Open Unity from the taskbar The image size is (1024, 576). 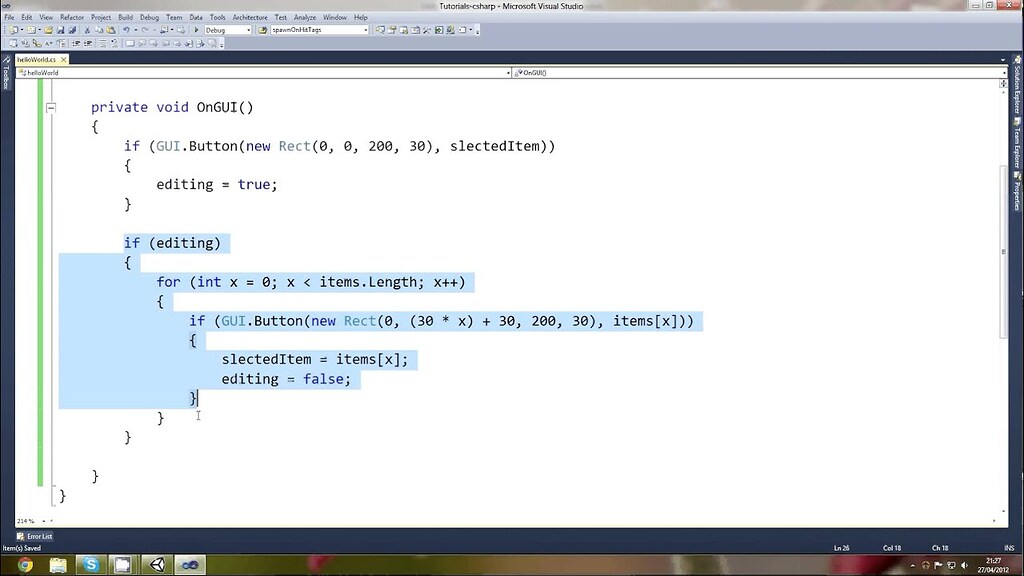pos(157,564)
